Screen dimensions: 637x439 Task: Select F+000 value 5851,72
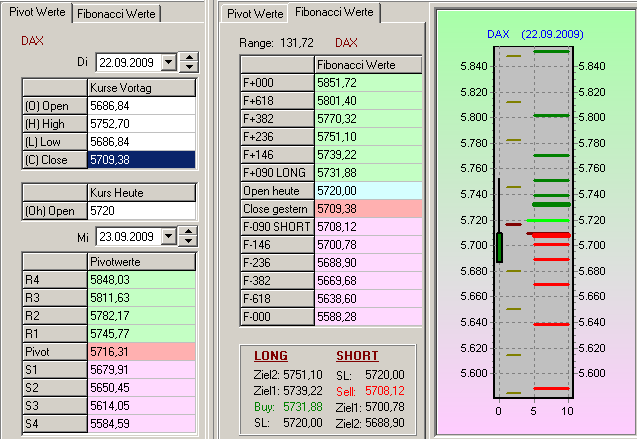pos(368,82)
